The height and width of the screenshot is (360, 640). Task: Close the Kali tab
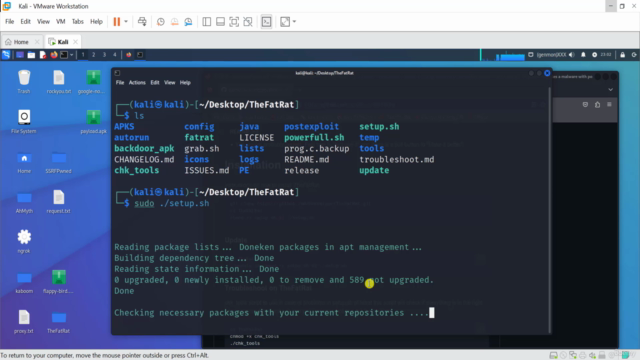76,42
